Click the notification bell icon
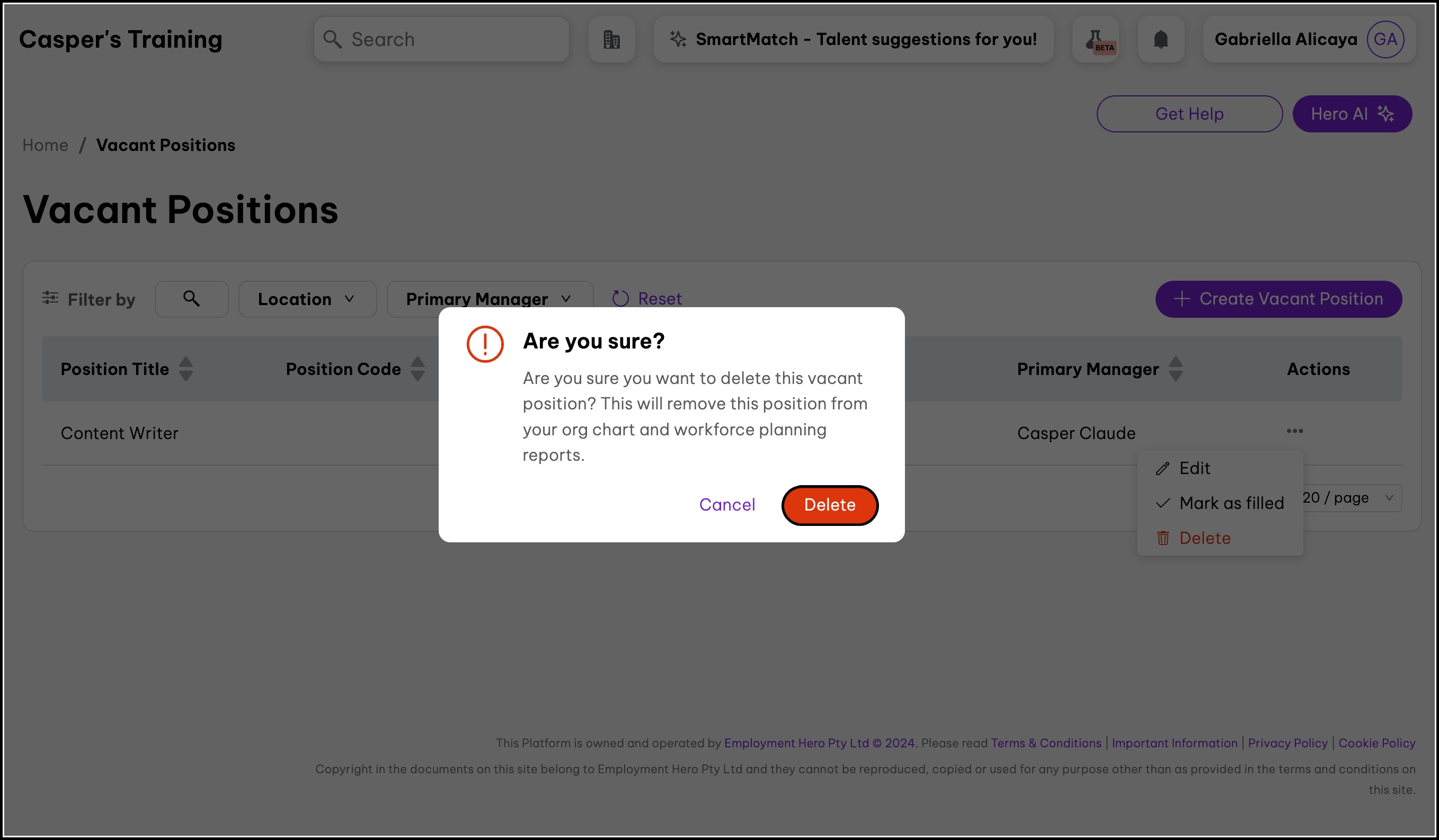 point(1160,39)
